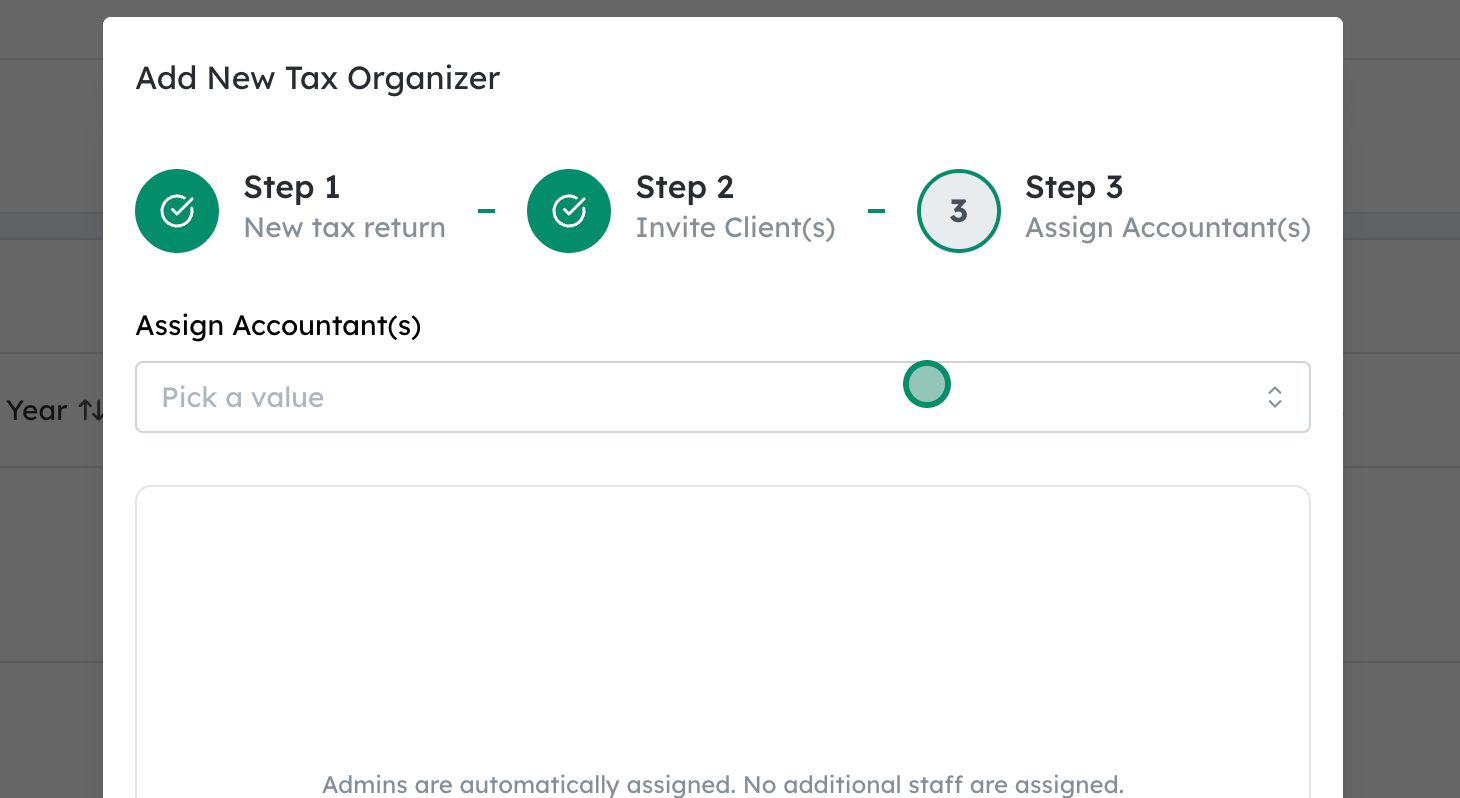
Task: Select the "Step 2" stepper label
Action: coord(684,187)
